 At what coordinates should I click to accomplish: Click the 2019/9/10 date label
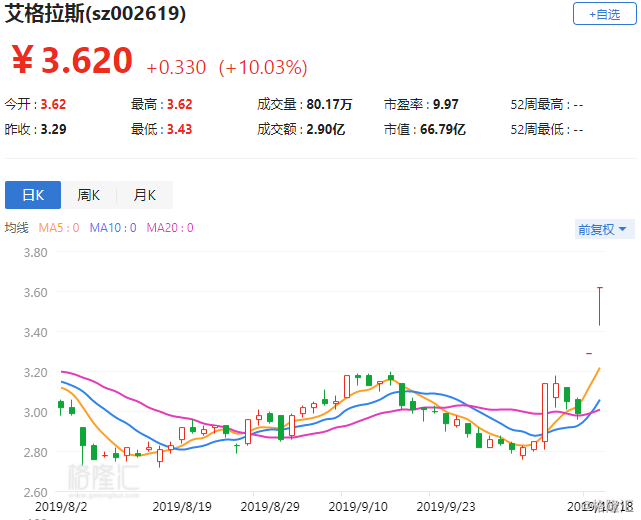click(358, 507)
